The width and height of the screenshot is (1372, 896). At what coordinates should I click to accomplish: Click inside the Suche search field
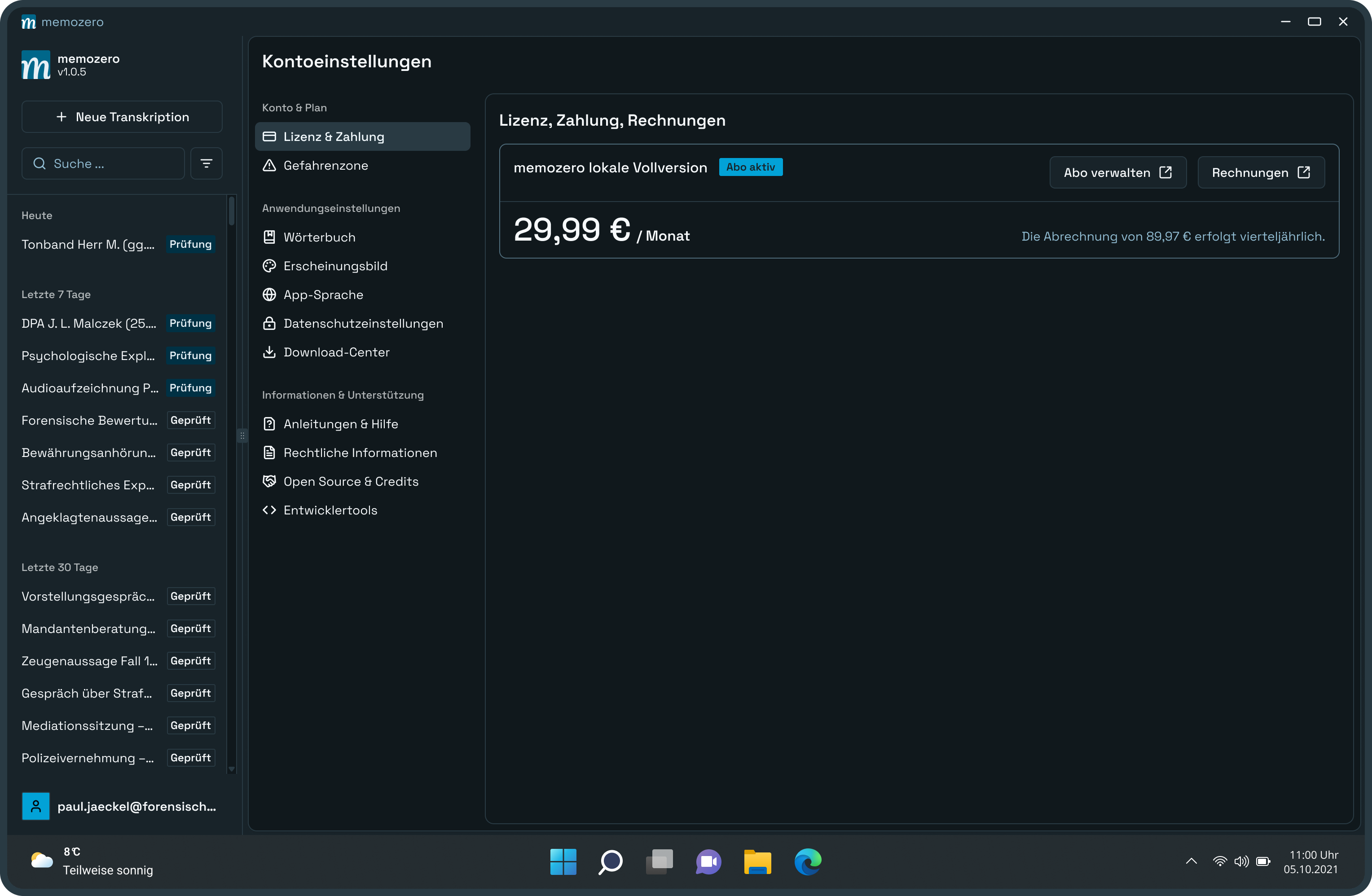pyautogui.click(x=103, y=163)
